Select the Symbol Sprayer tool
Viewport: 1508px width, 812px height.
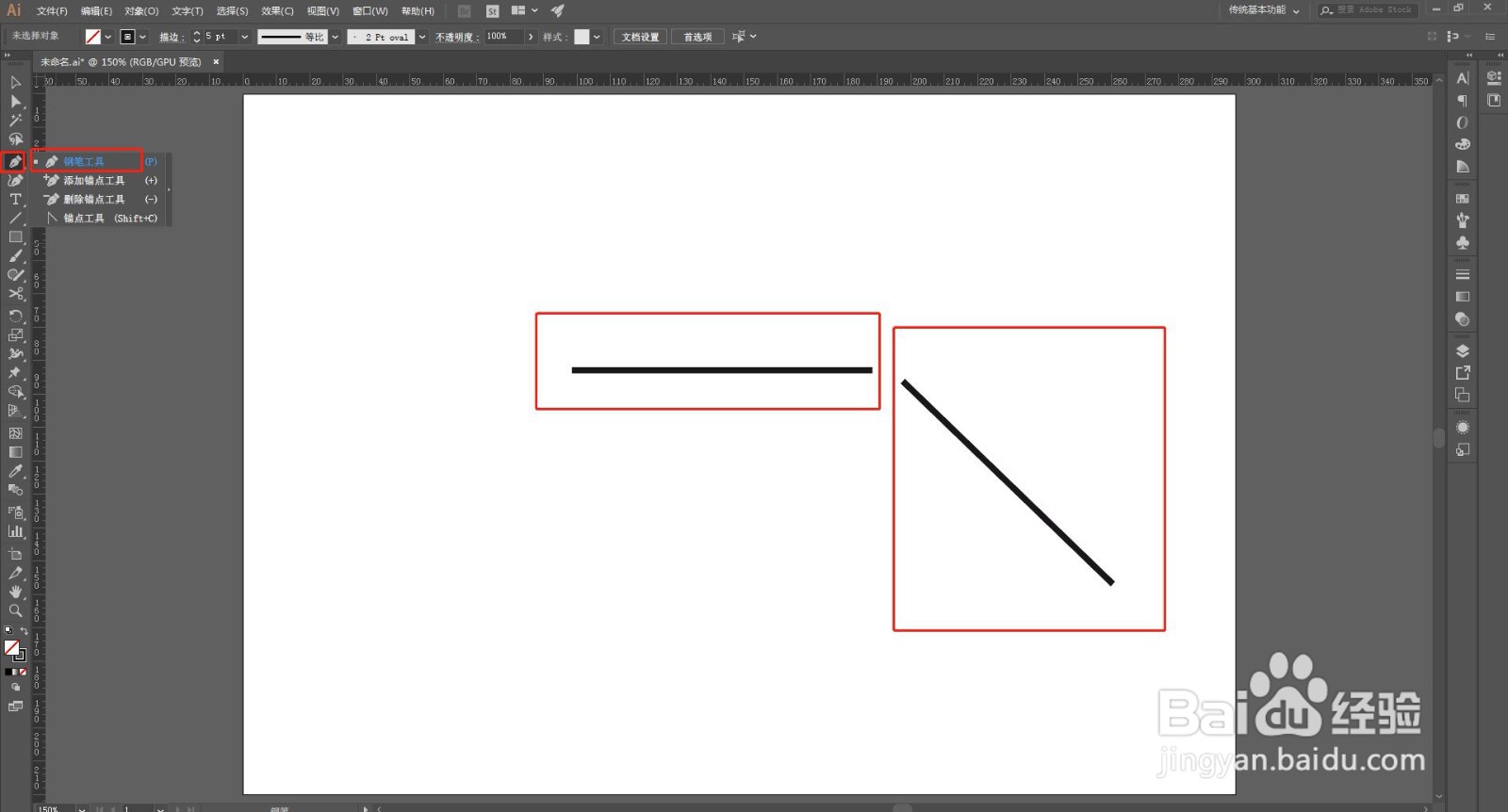15,512
